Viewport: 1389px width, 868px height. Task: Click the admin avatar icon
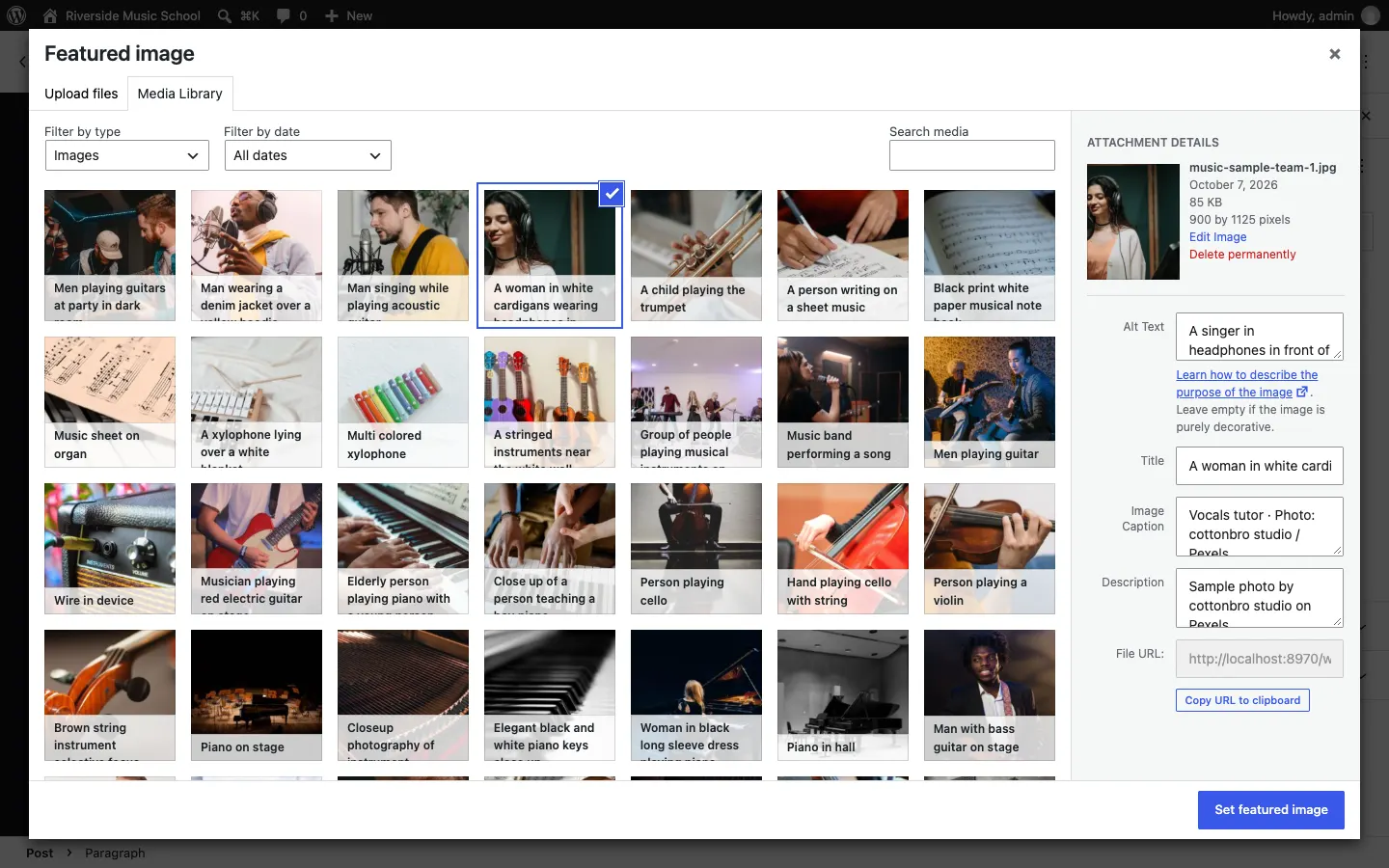click(1371, 15)
